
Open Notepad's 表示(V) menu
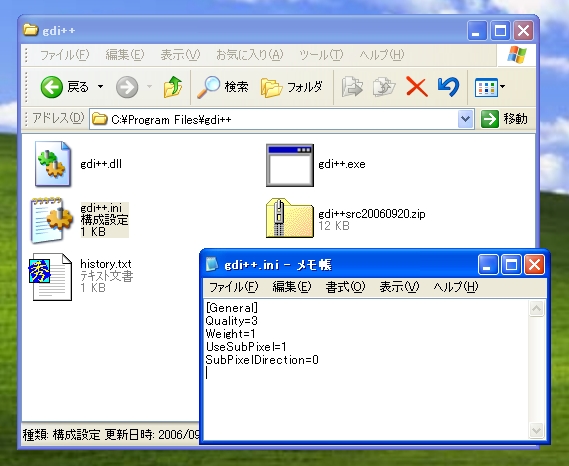399,287
